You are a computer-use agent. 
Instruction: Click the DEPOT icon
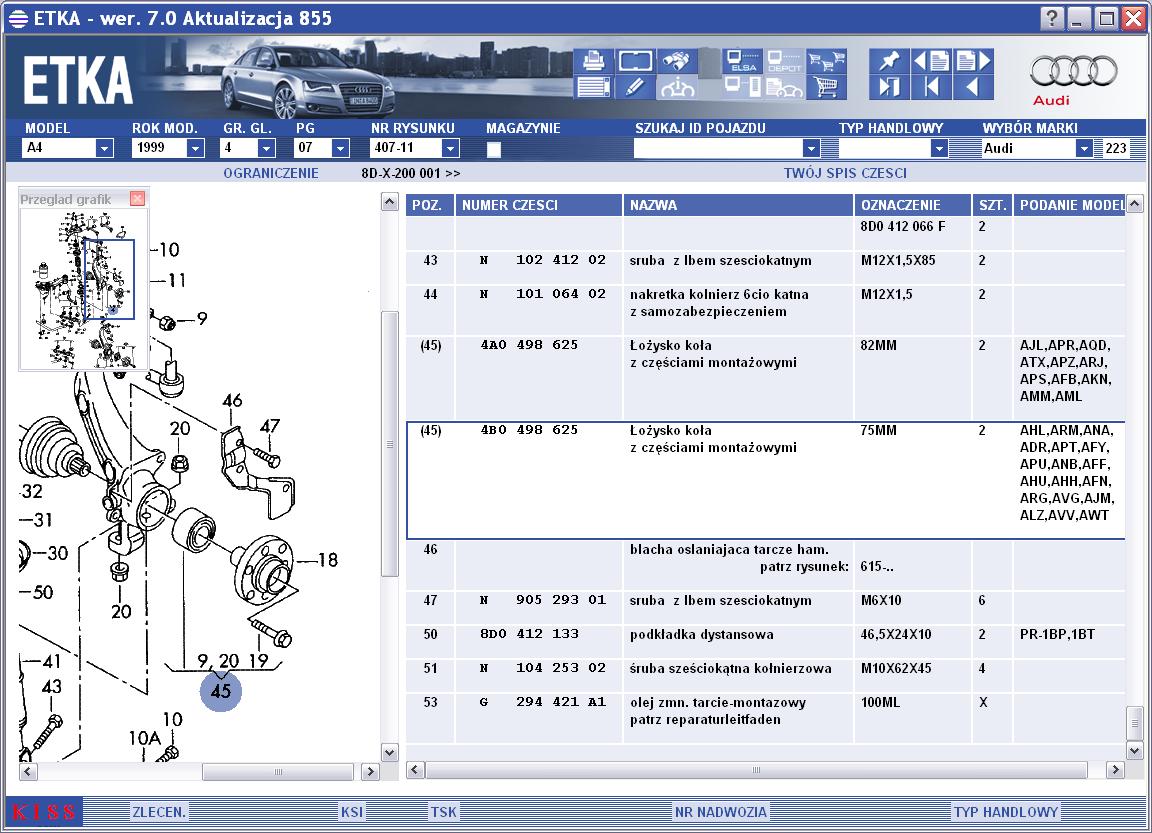coord(784,61)
